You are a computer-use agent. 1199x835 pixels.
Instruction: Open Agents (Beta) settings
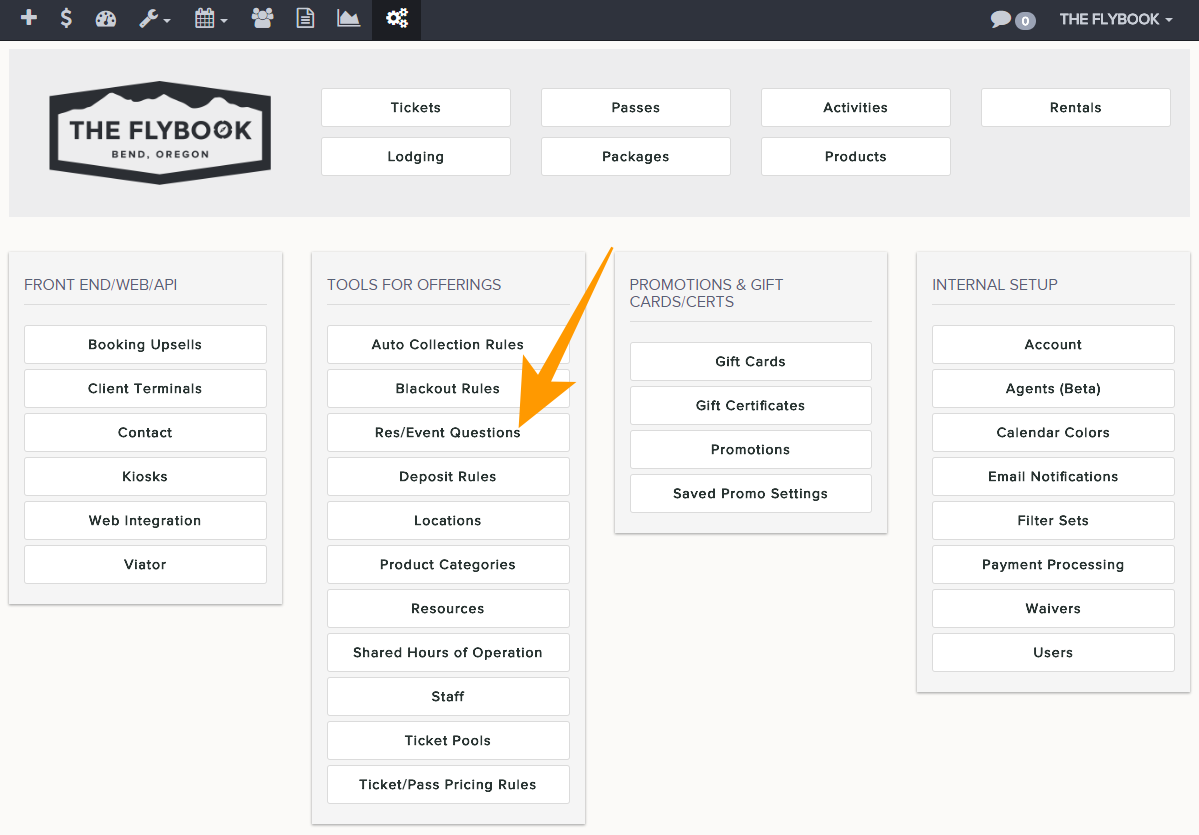(x=1053, y=388)
